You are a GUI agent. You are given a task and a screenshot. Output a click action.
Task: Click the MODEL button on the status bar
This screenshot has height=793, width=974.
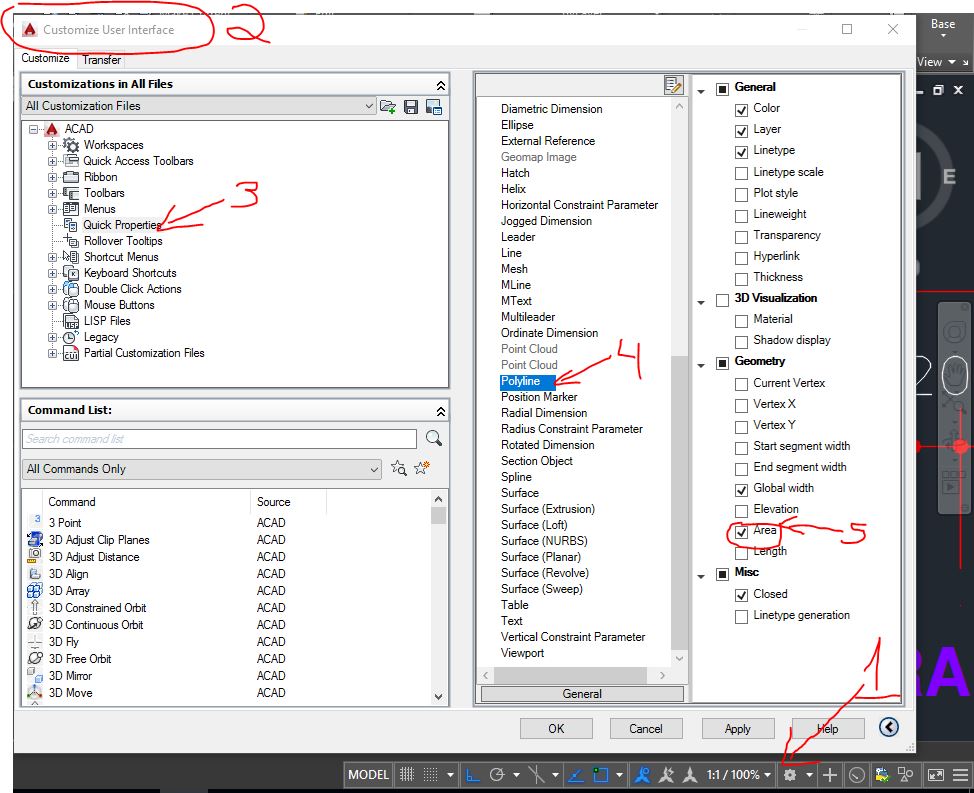[x=367, y=774]
